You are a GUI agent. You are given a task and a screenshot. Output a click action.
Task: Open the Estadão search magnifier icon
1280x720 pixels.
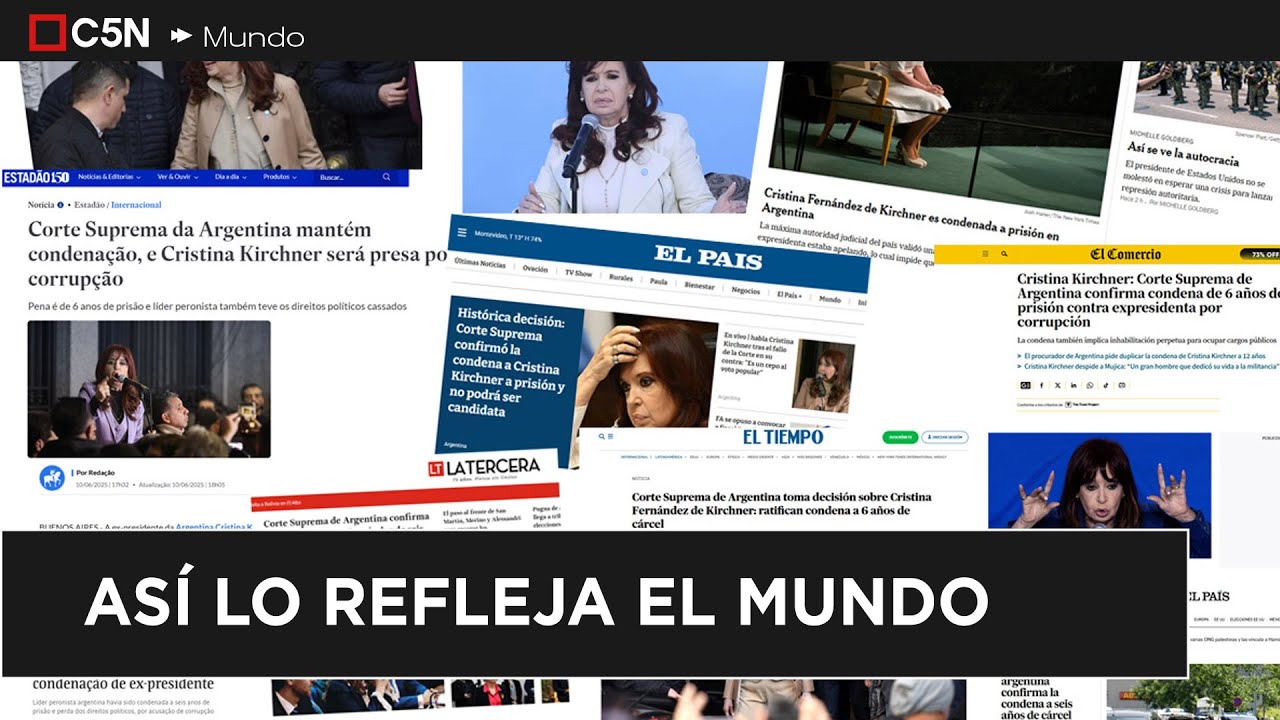point(386,177)
